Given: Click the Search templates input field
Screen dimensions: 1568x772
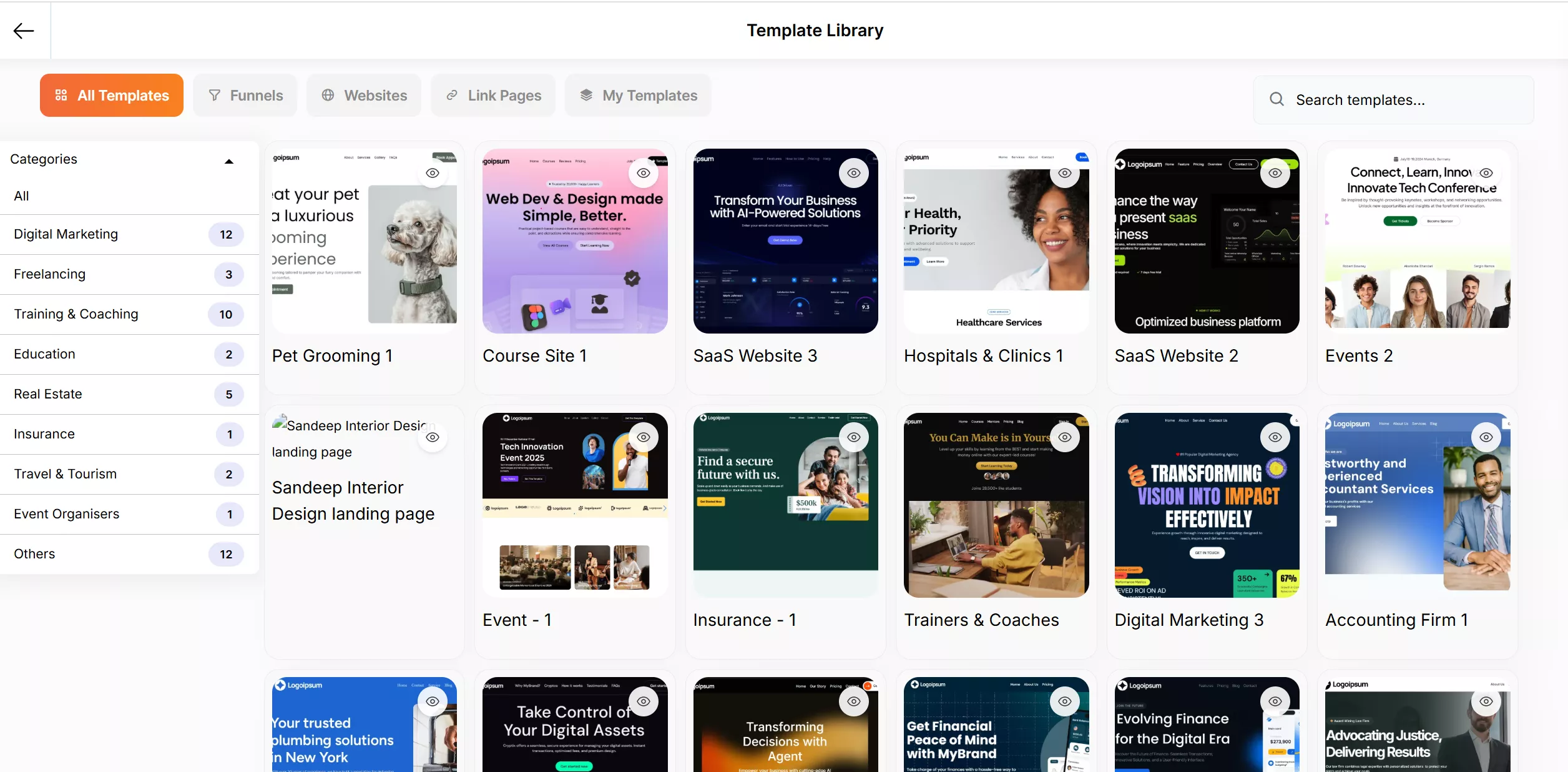Looking at the screenshot, I should click(x=1394, y=100).
